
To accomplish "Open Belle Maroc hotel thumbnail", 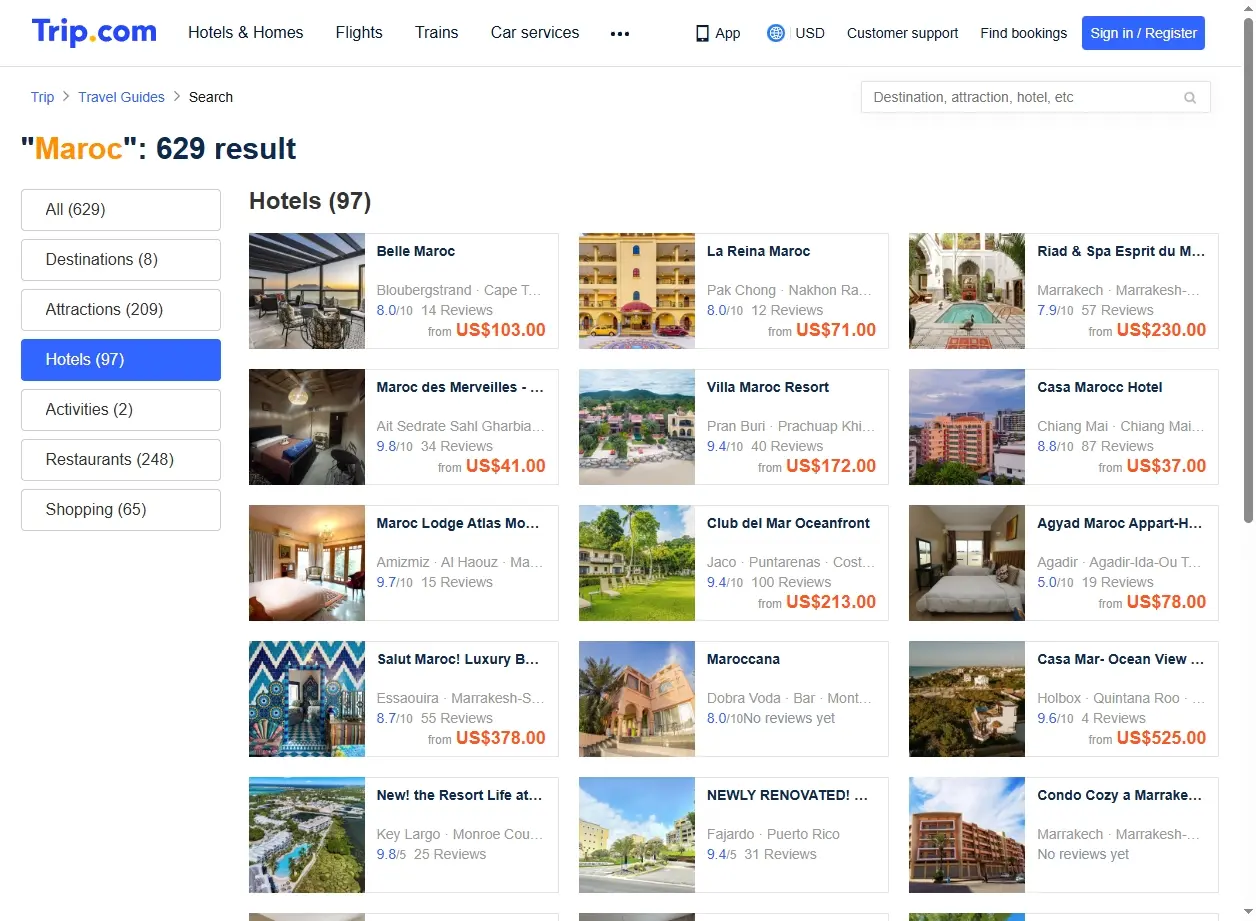I will point(307,291).
